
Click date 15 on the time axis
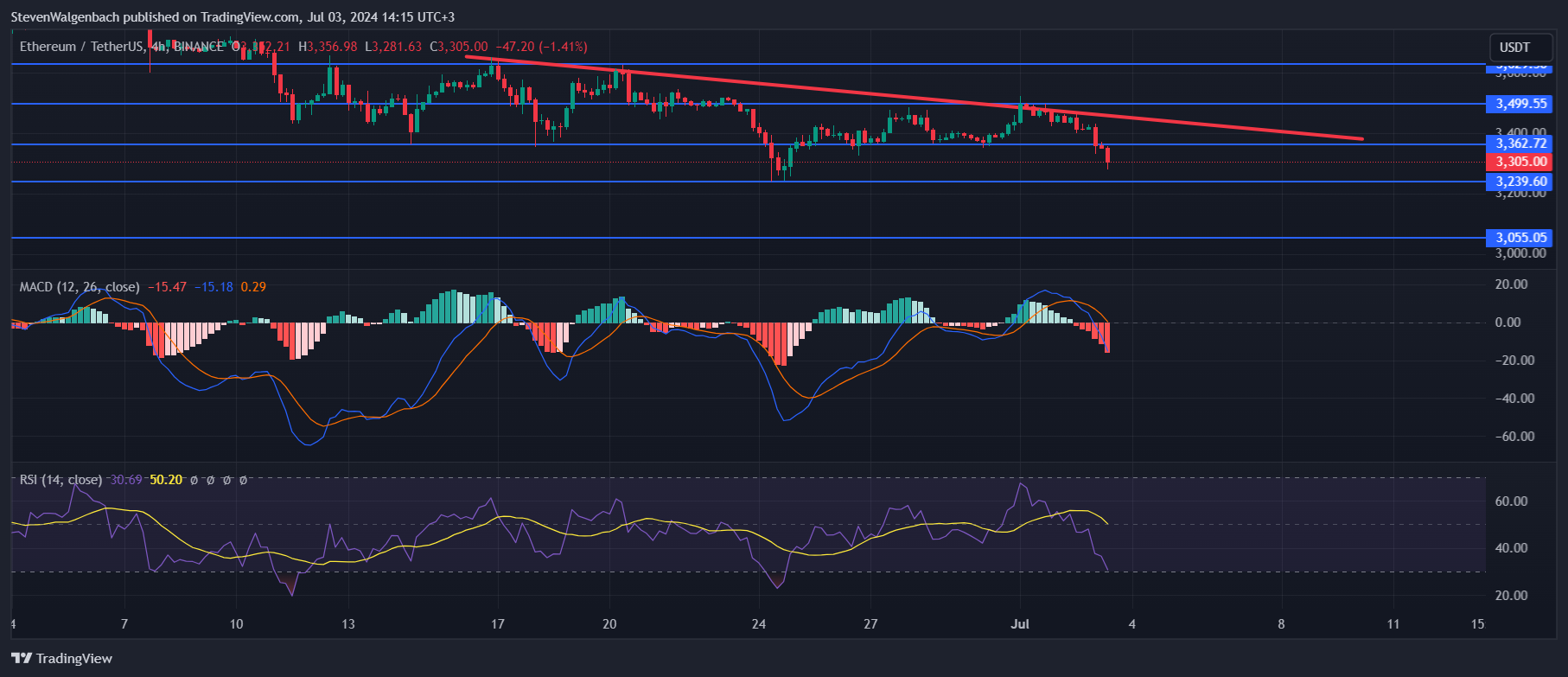click(x=1477, y=624)
